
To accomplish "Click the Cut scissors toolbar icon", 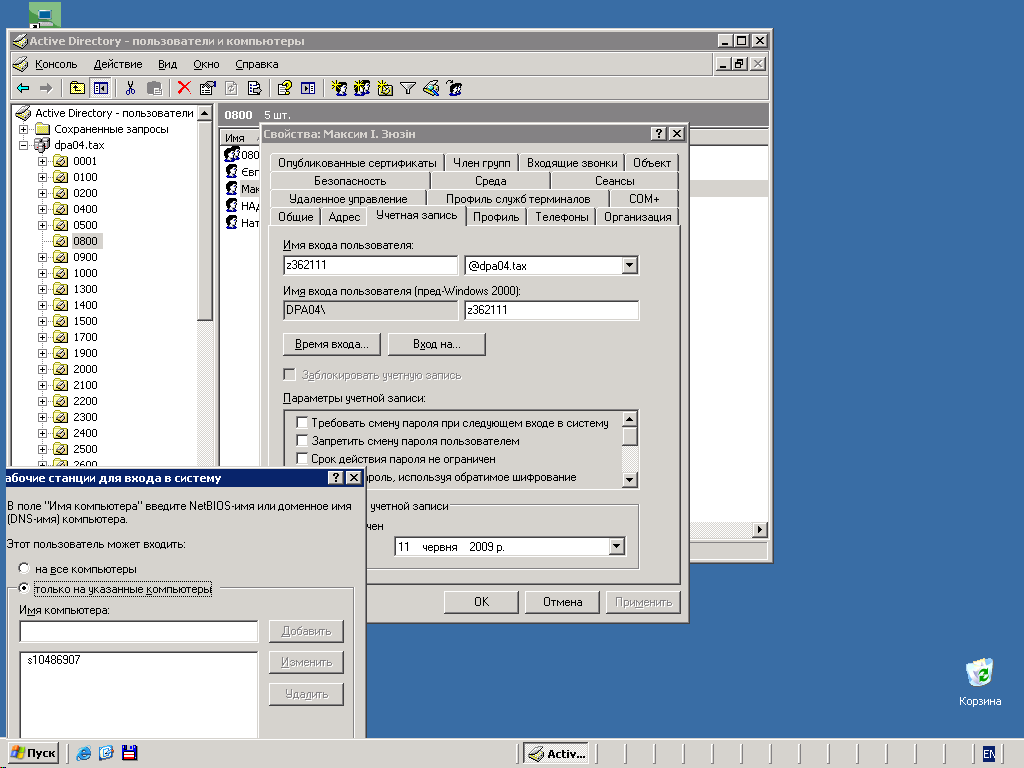I will pyautogui.click(x=130, y=88).
